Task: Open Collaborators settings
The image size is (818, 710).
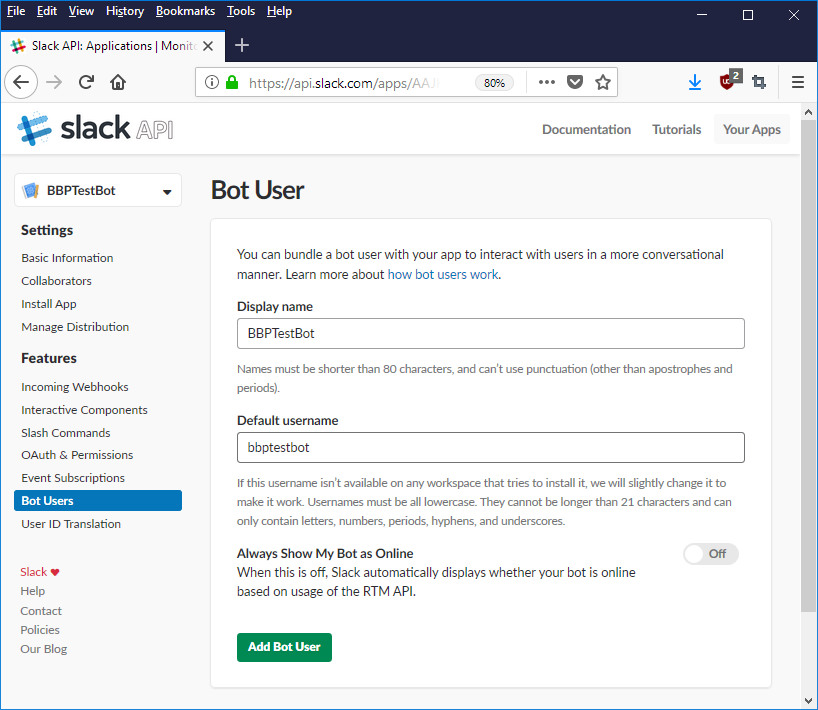Action: point(56,281)
